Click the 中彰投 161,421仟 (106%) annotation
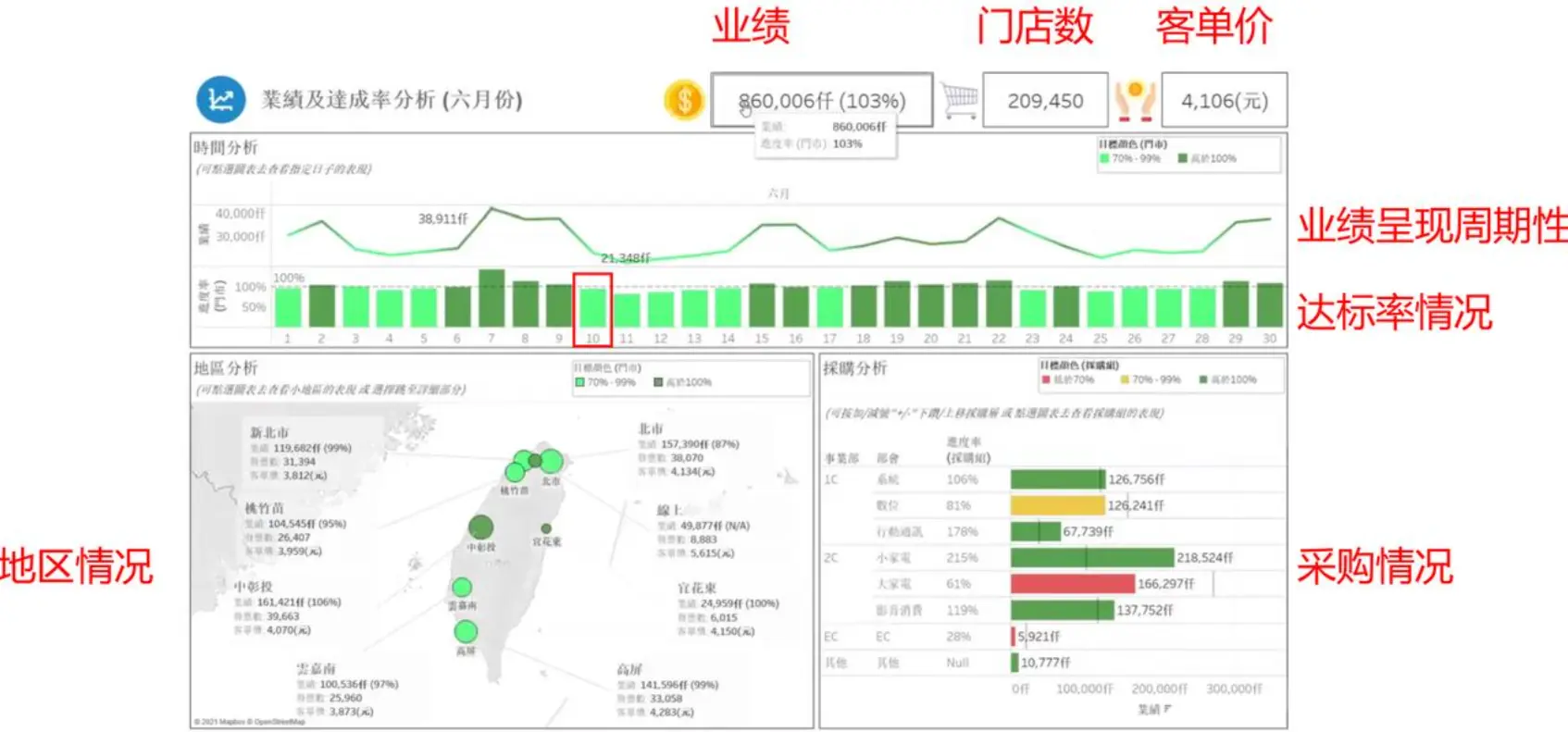The width and height of the screenshot is (1568, 732). point(288,608)
